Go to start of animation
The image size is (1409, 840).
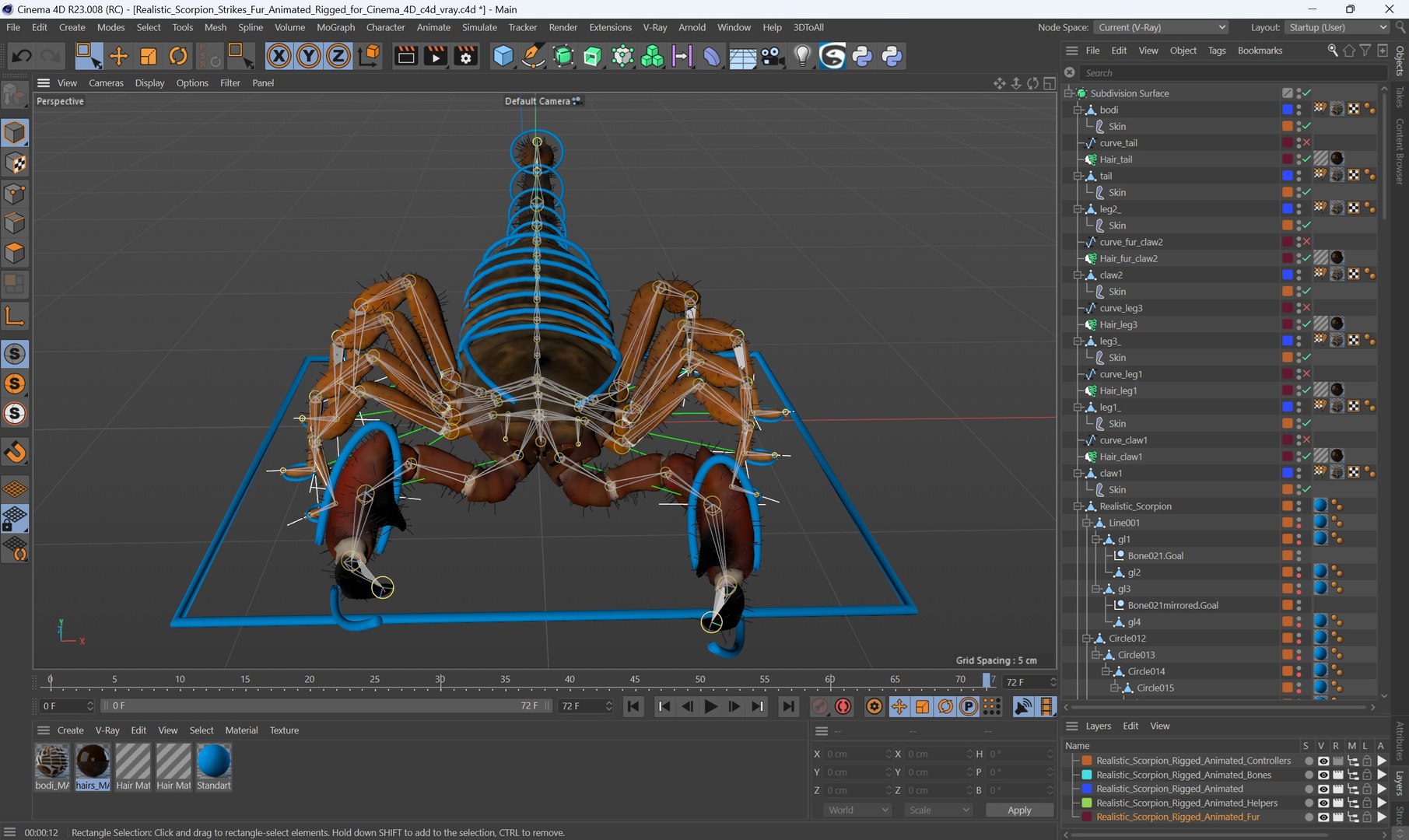(x=633, y=706)
